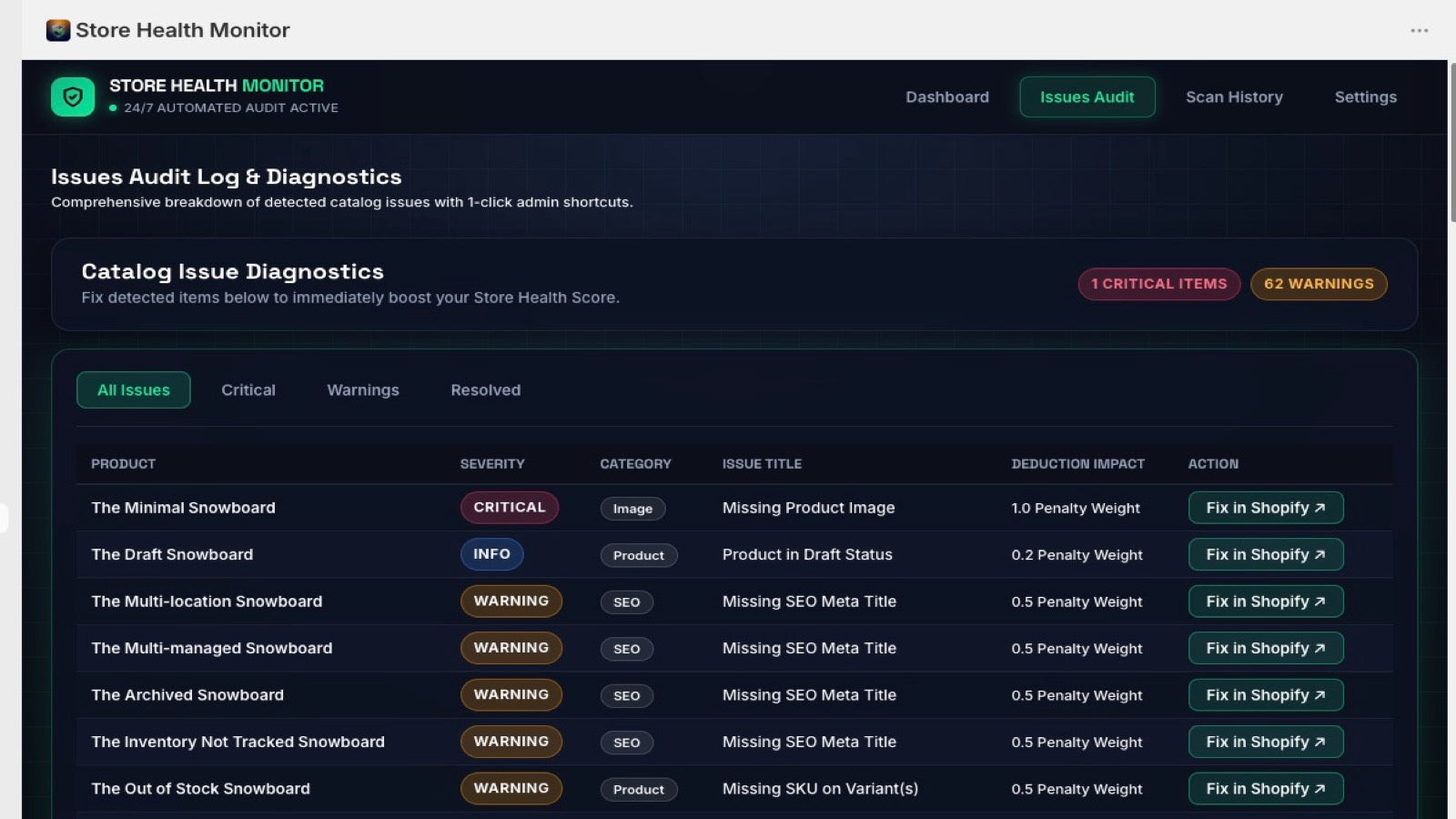
Task: Click WARNING badge for The Multi-location Snowboard
Action: pyautogui.click(x=511, y=602)
